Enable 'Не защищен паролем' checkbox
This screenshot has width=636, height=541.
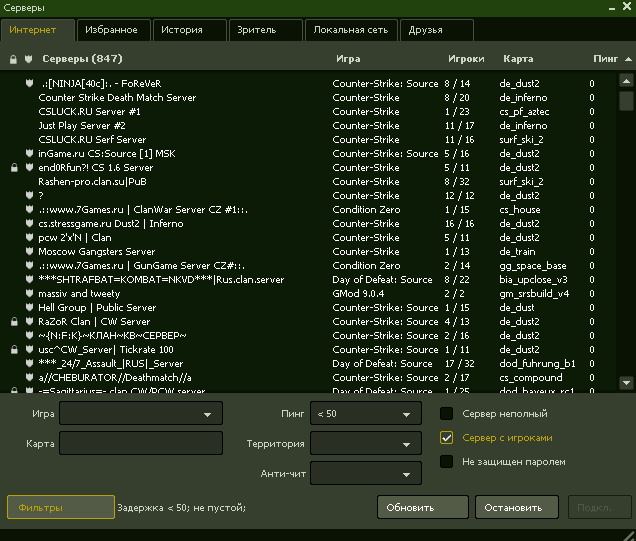click(x=446, y=462)
